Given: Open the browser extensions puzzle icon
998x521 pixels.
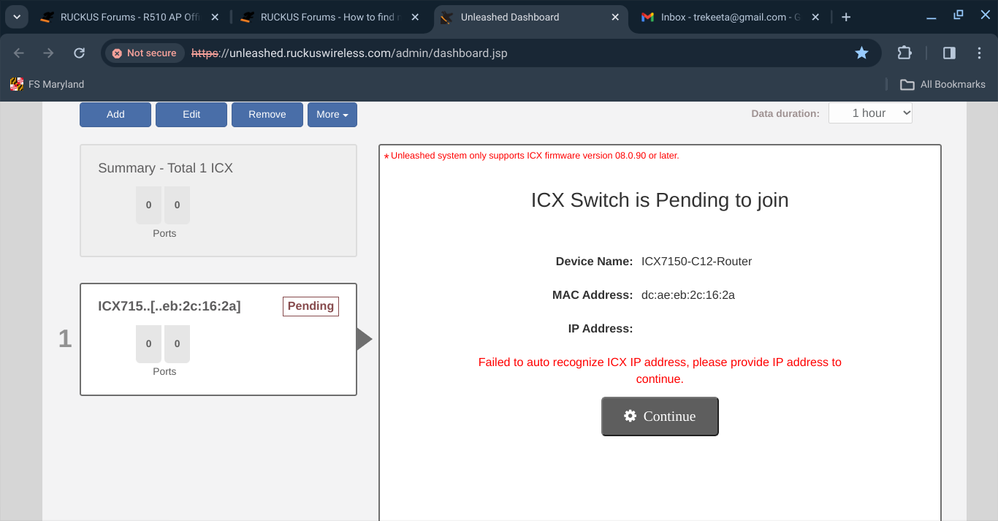Looking at the screenshot, I should 904,53.
